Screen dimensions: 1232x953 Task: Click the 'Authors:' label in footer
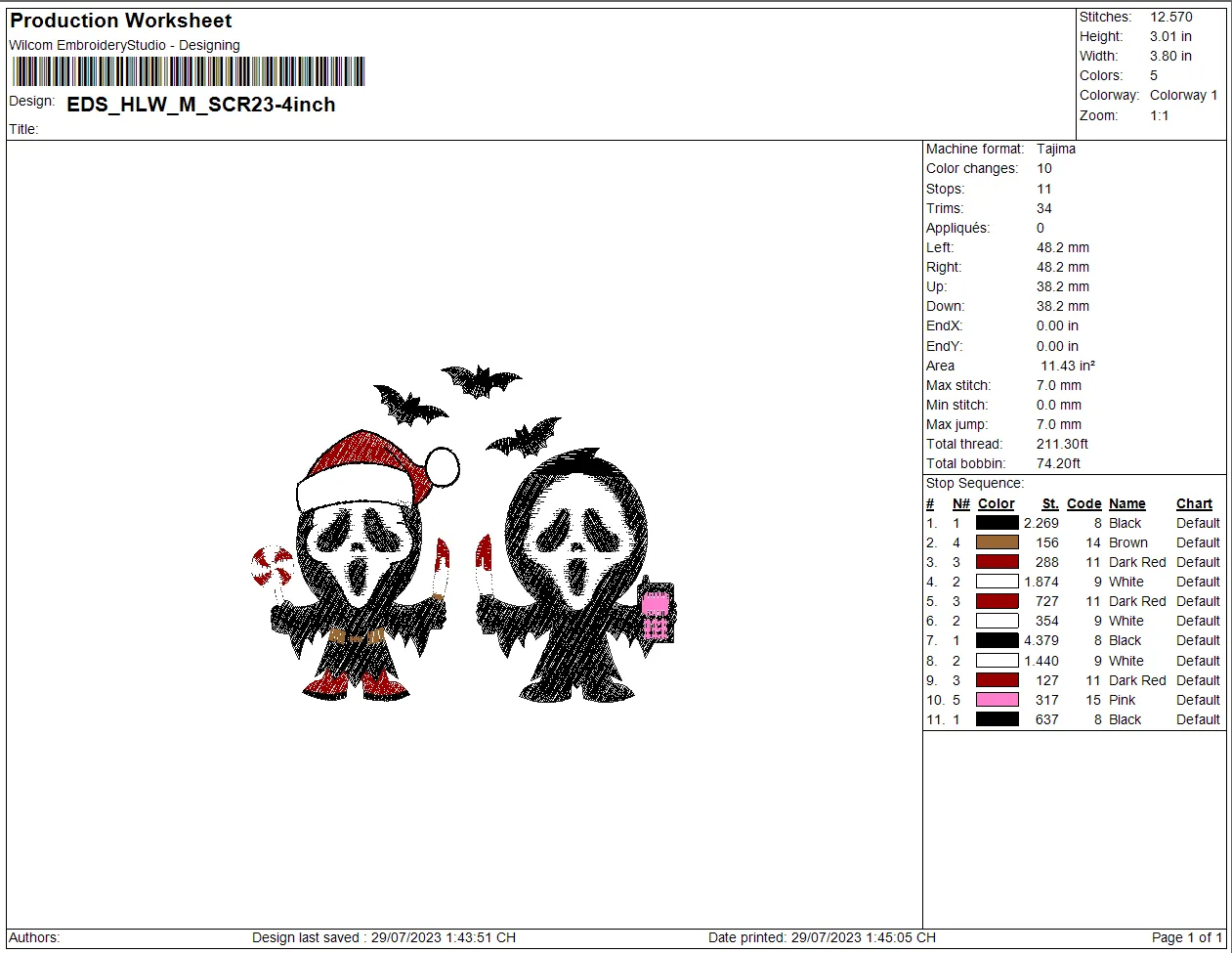coord(34,937)
